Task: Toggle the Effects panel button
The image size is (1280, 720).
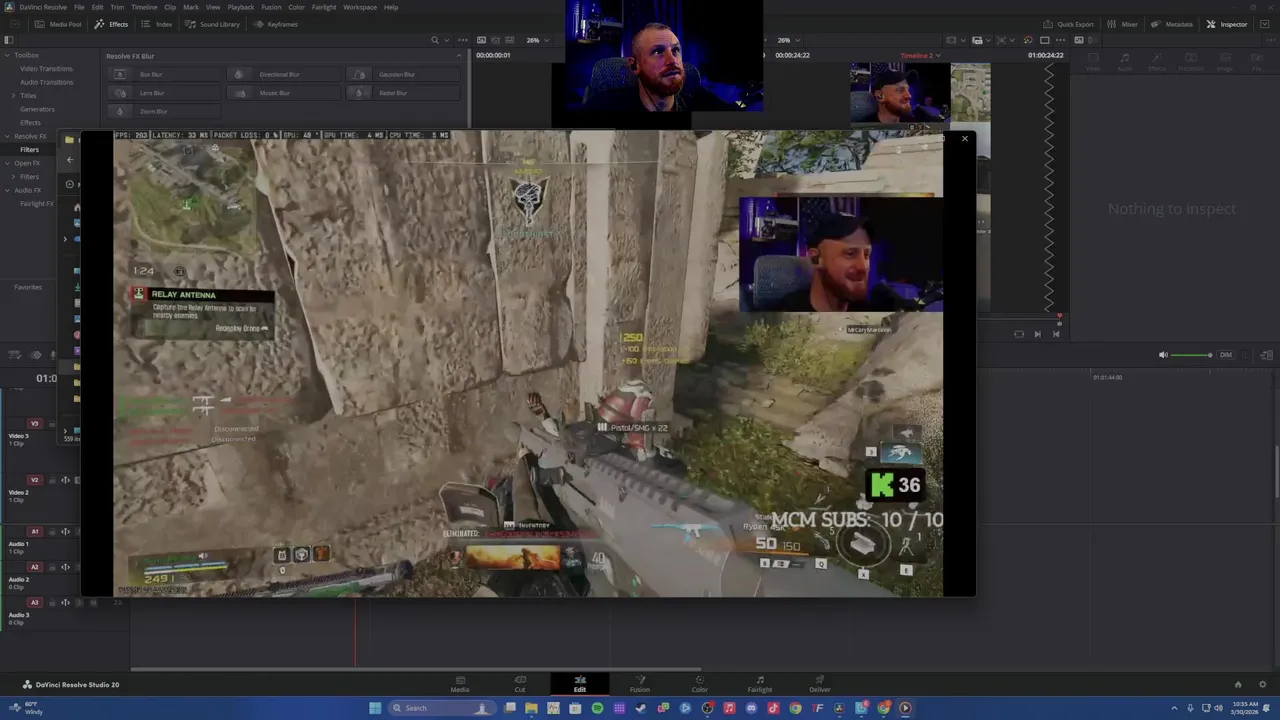Action: (111, 24)
